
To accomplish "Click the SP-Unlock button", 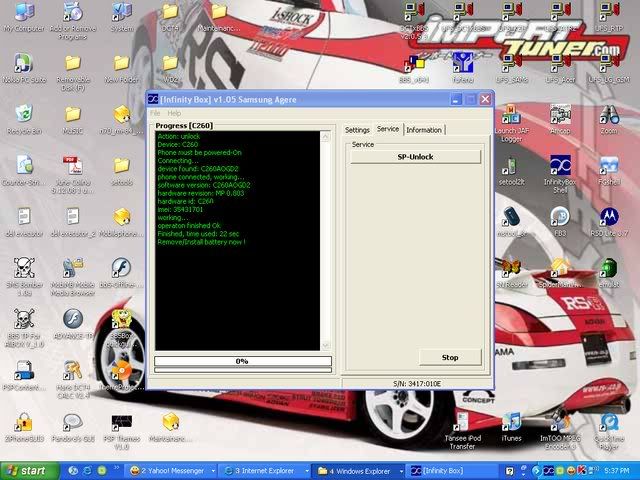I will click(416, 157).
